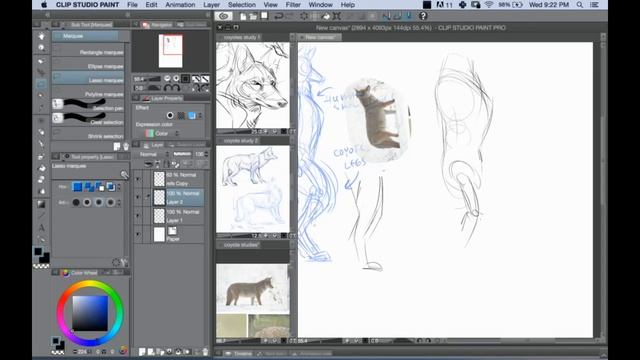
Task: Click the Rotate left icon in Navigator
Action: pyautogui.click(x=167, y=88)
